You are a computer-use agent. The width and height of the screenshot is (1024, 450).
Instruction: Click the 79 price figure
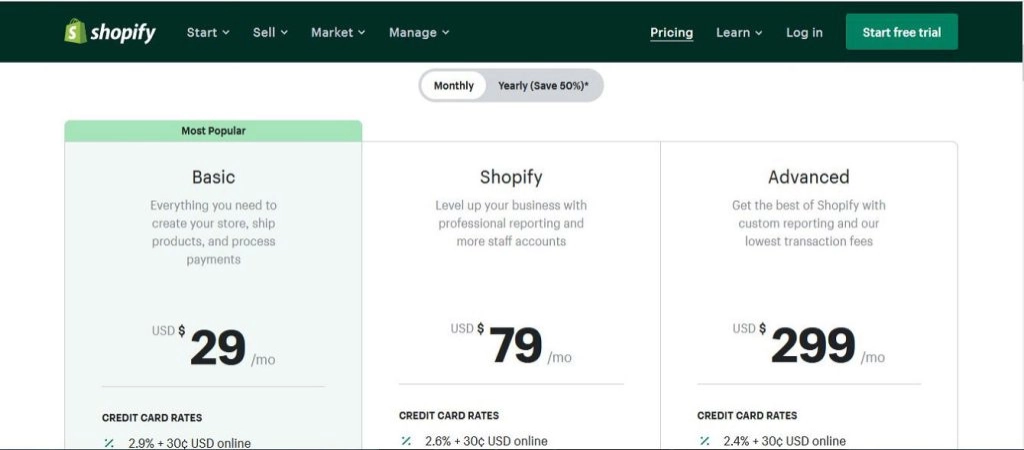click(x=515, y=346)
